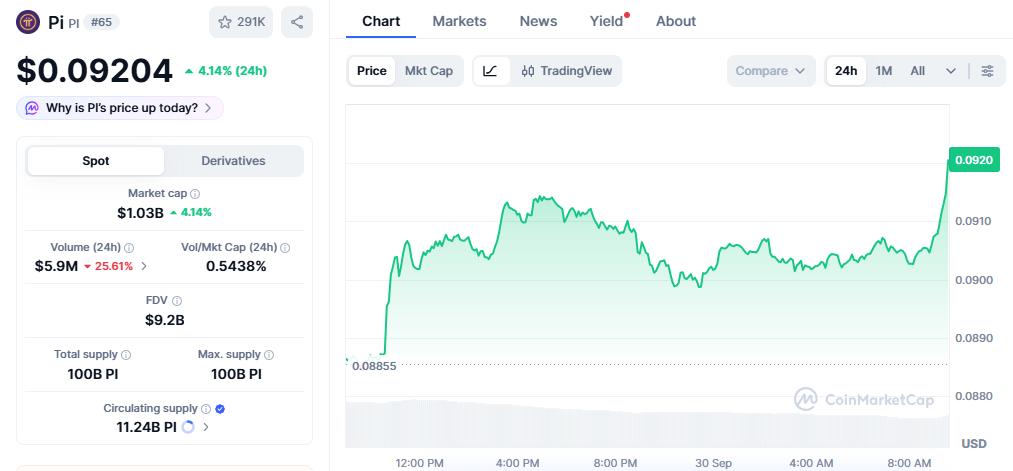
Task: Switch to TradingView candlestick chart
Action: [567, 71]
